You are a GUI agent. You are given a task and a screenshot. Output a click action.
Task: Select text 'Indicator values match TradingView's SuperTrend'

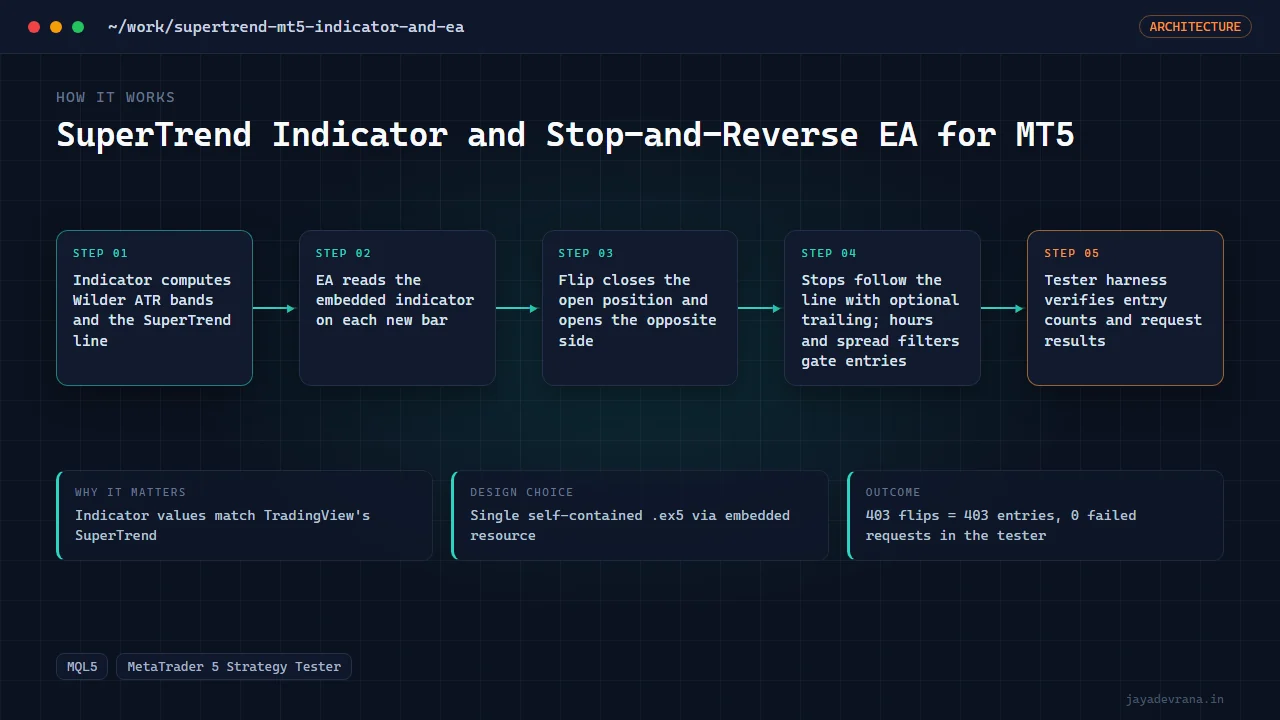click(x=222, y=525)
